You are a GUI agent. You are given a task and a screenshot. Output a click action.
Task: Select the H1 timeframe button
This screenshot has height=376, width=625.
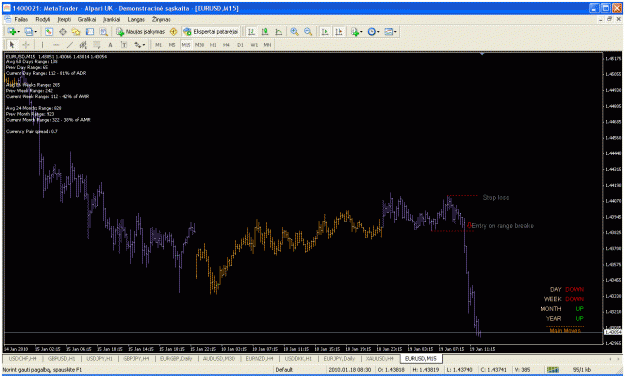point(213,45)
